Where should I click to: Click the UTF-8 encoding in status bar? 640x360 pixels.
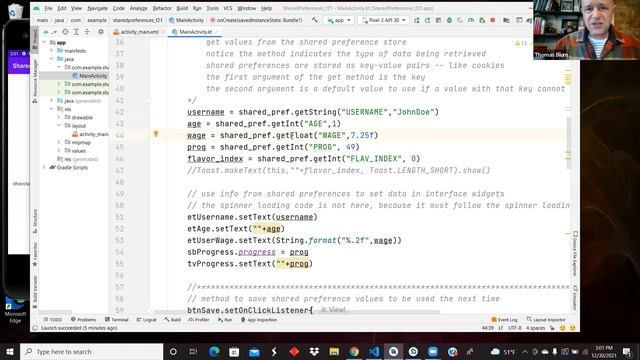[514, 328]
